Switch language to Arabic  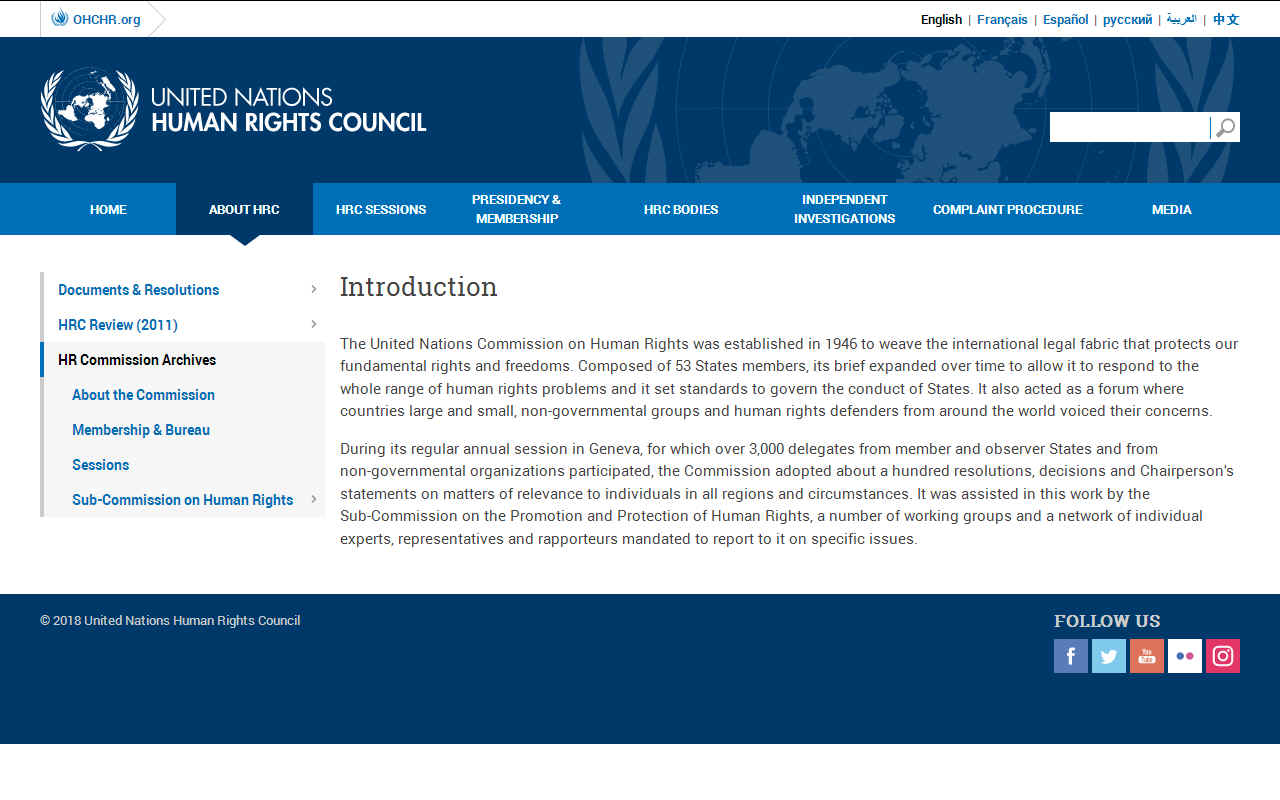click(1181, 19)
